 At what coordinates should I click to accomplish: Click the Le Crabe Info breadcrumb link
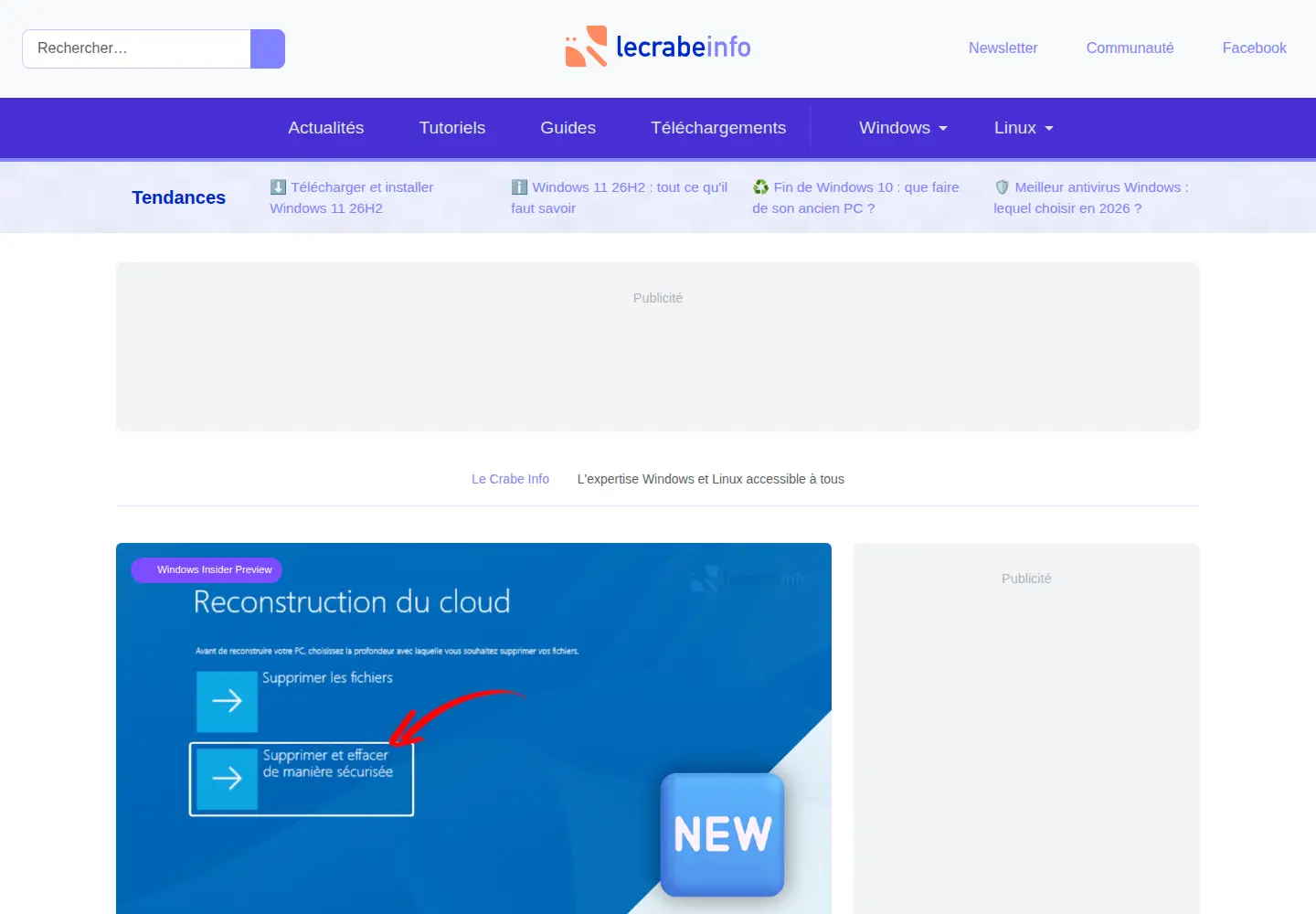pyautogui.click(x=510, y=479)
